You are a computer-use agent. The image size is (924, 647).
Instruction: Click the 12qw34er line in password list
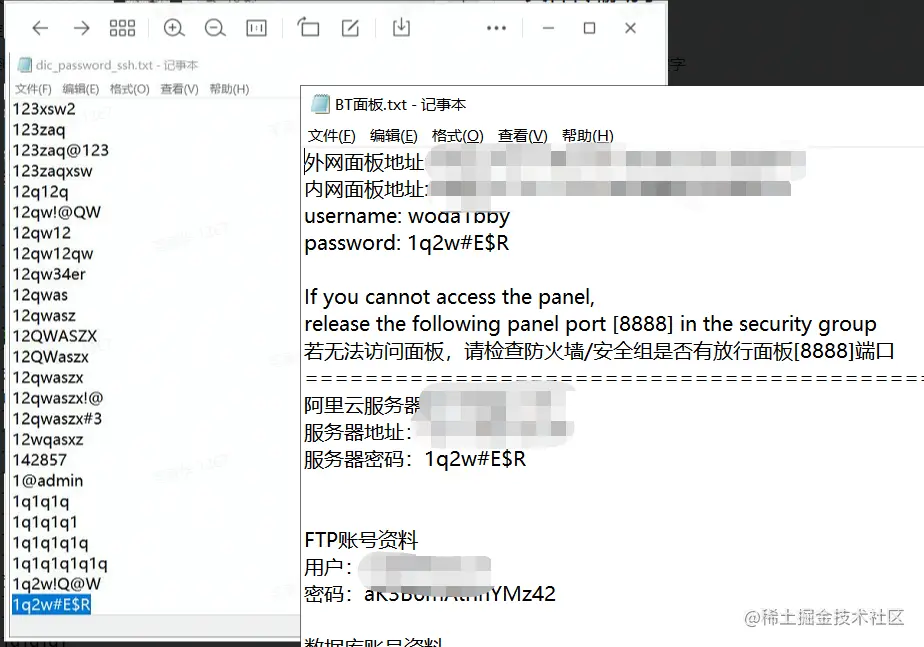point(49,274)
